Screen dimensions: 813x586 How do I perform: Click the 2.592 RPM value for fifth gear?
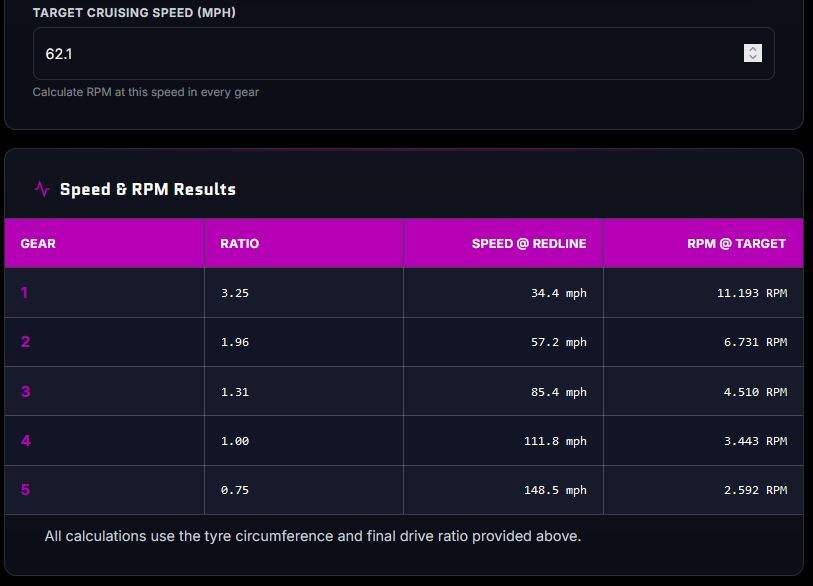(755, 490)
